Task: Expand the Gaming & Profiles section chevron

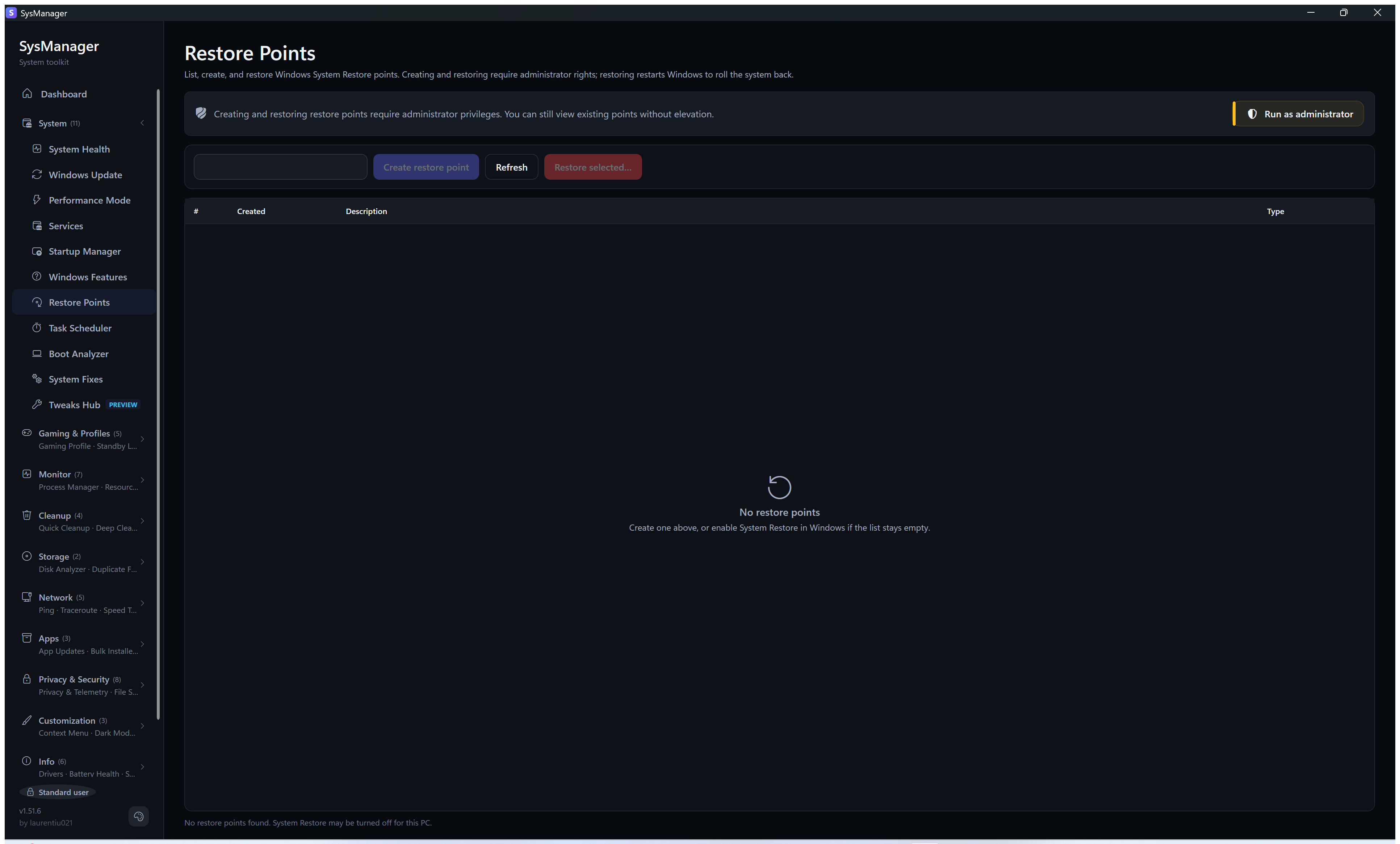Action: (142, 439)
